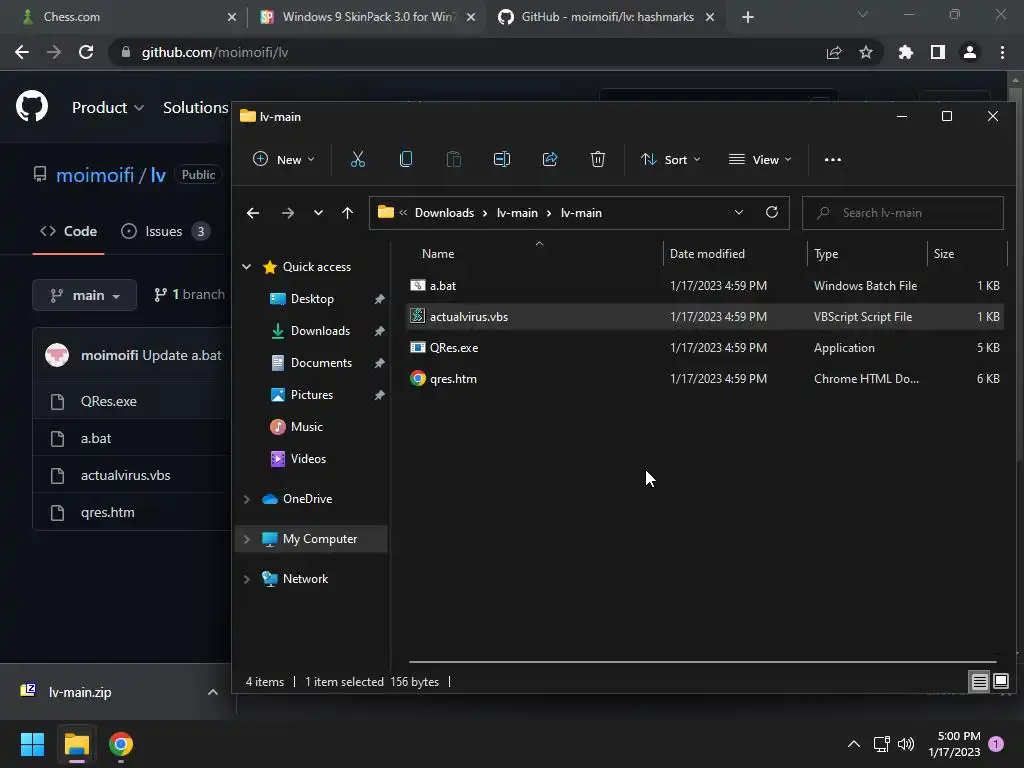Open Chrome profile icon
The image size is (1024, 768).
[970, 52]
